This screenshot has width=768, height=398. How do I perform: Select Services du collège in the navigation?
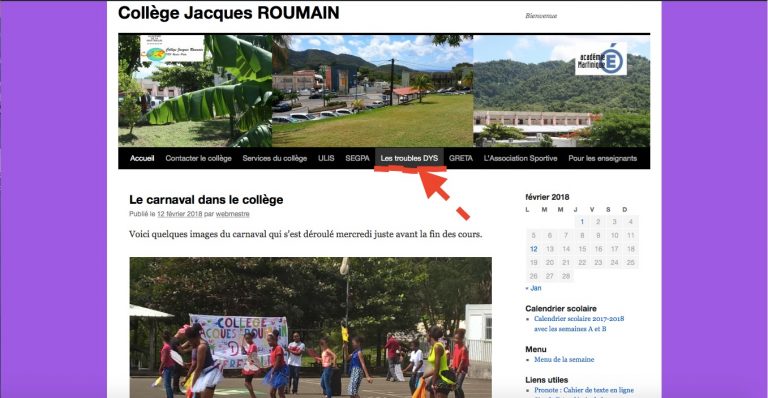[x=275, y=158]
